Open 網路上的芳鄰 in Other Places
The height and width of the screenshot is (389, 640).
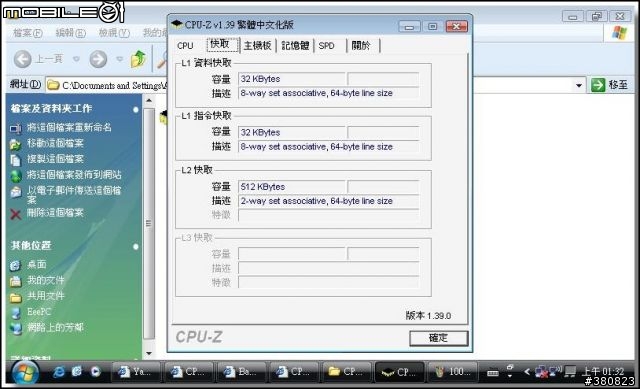[x=55, y=327]
